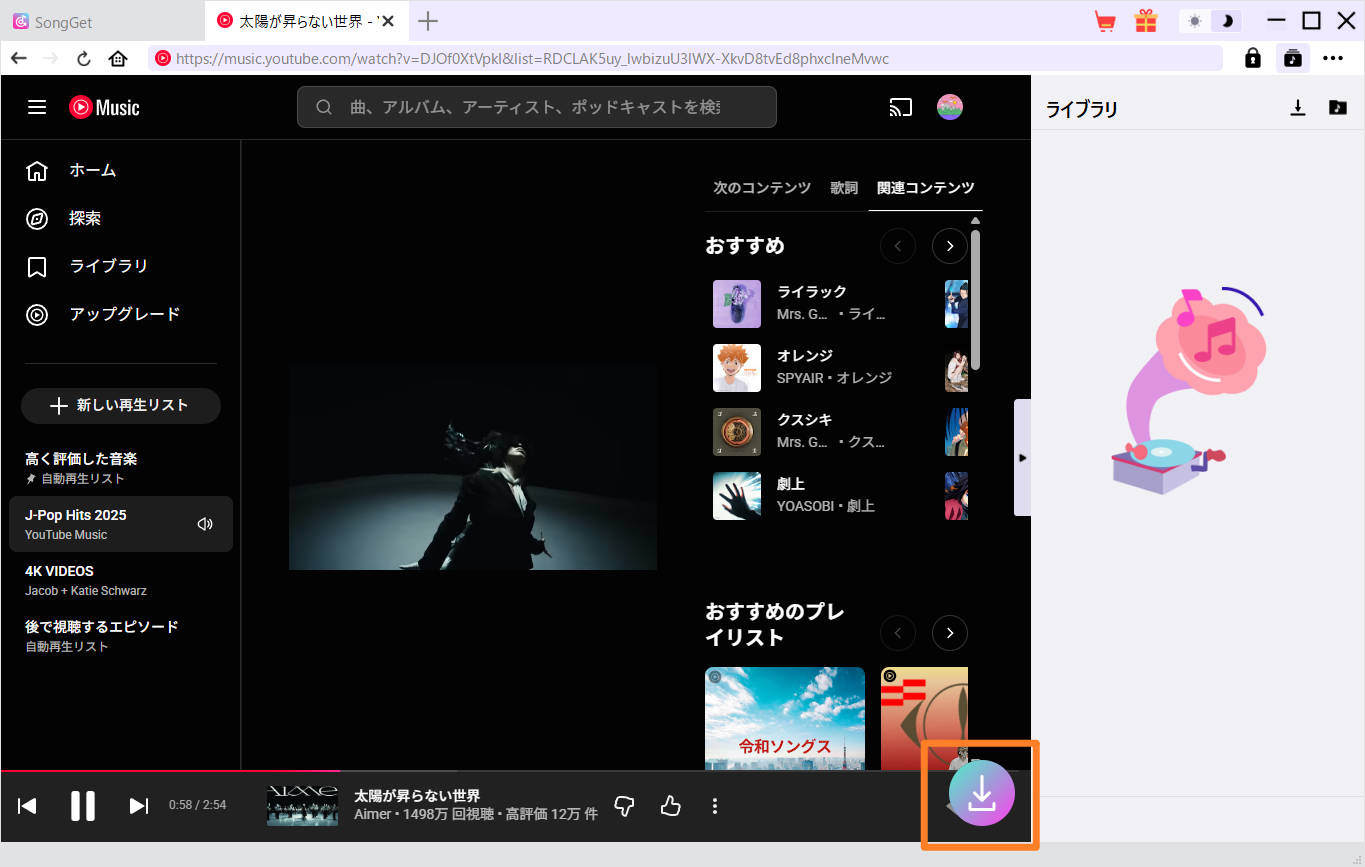Go to 探索 in the sidebar
Image resolution: width=1365 pixels, height=867 pixels.
click(85, 218)
